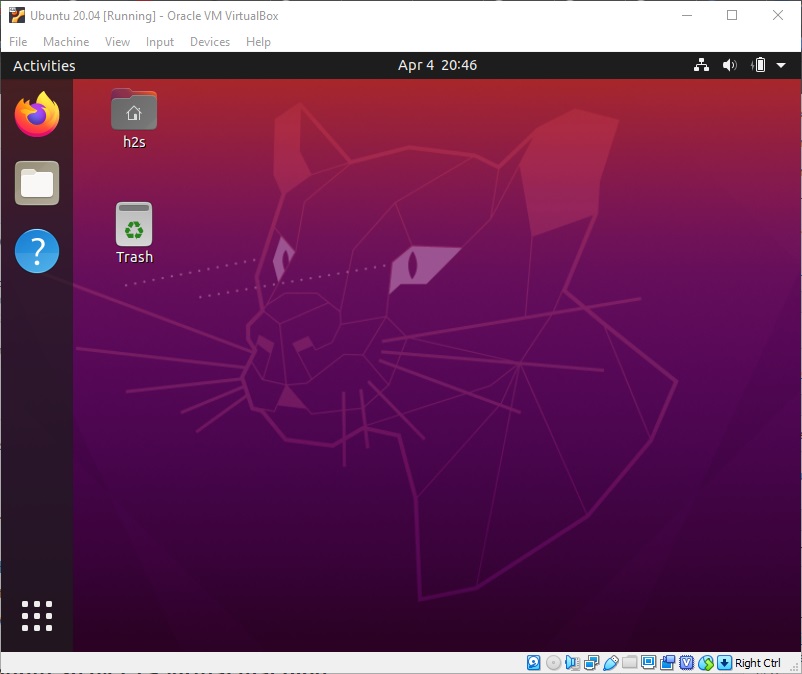Click the network adapters status icon

click(x=592, y=662)
